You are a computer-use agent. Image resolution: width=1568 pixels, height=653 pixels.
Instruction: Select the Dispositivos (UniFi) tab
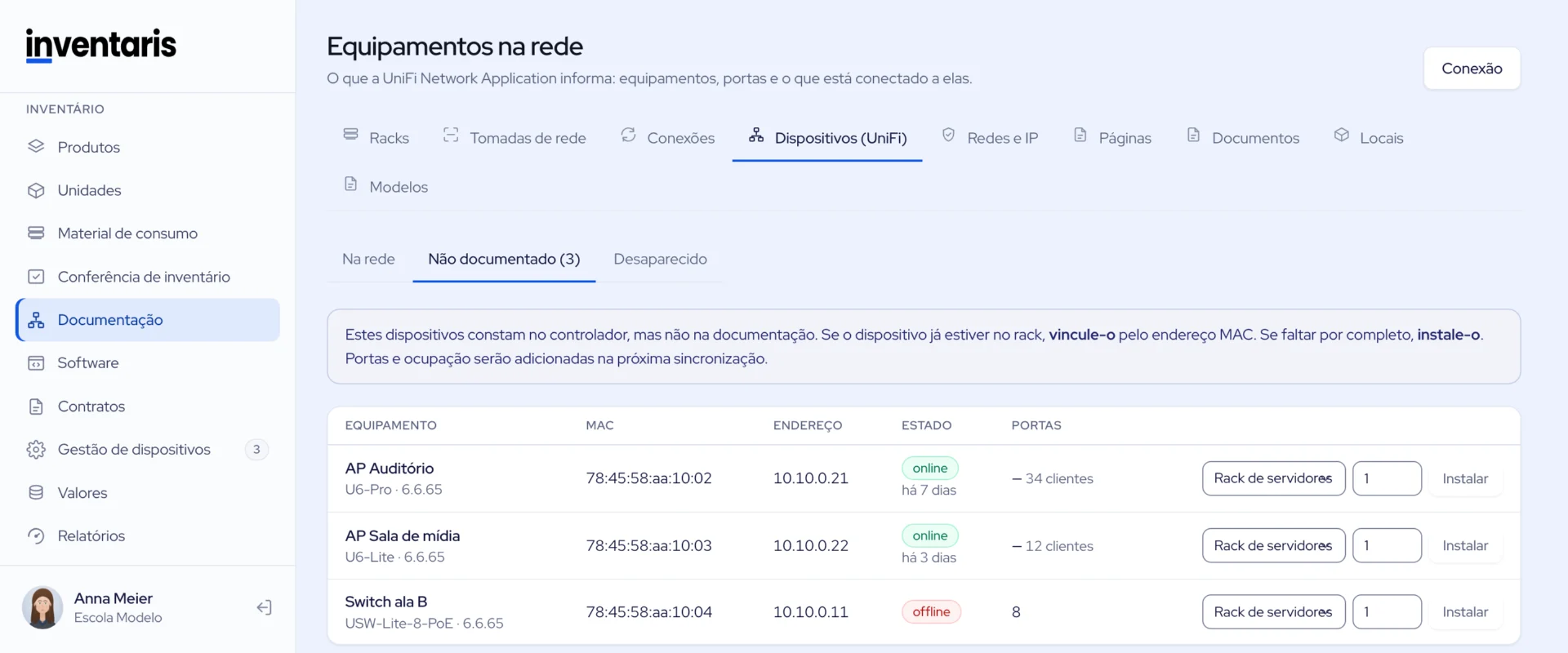click(x=827, y=138)
